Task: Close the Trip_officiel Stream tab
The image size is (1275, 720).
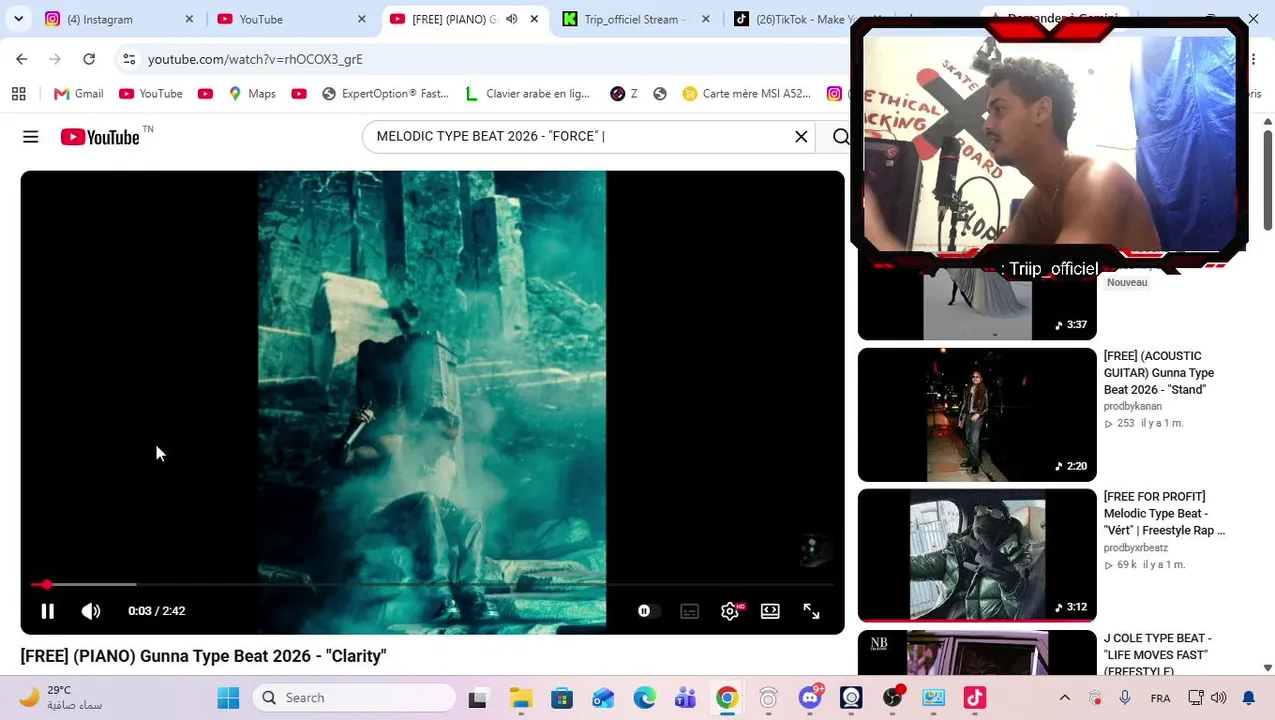Action: (706, 19)
